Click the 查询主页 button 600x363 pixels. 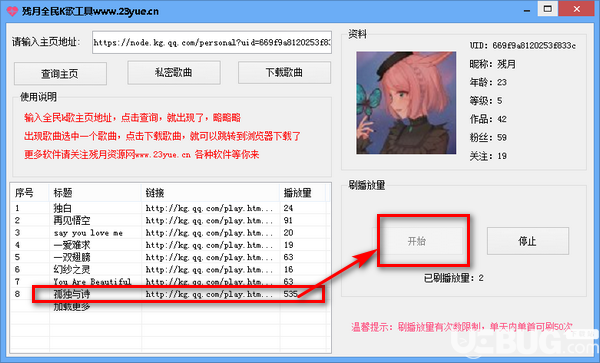[x=60, y=73]
